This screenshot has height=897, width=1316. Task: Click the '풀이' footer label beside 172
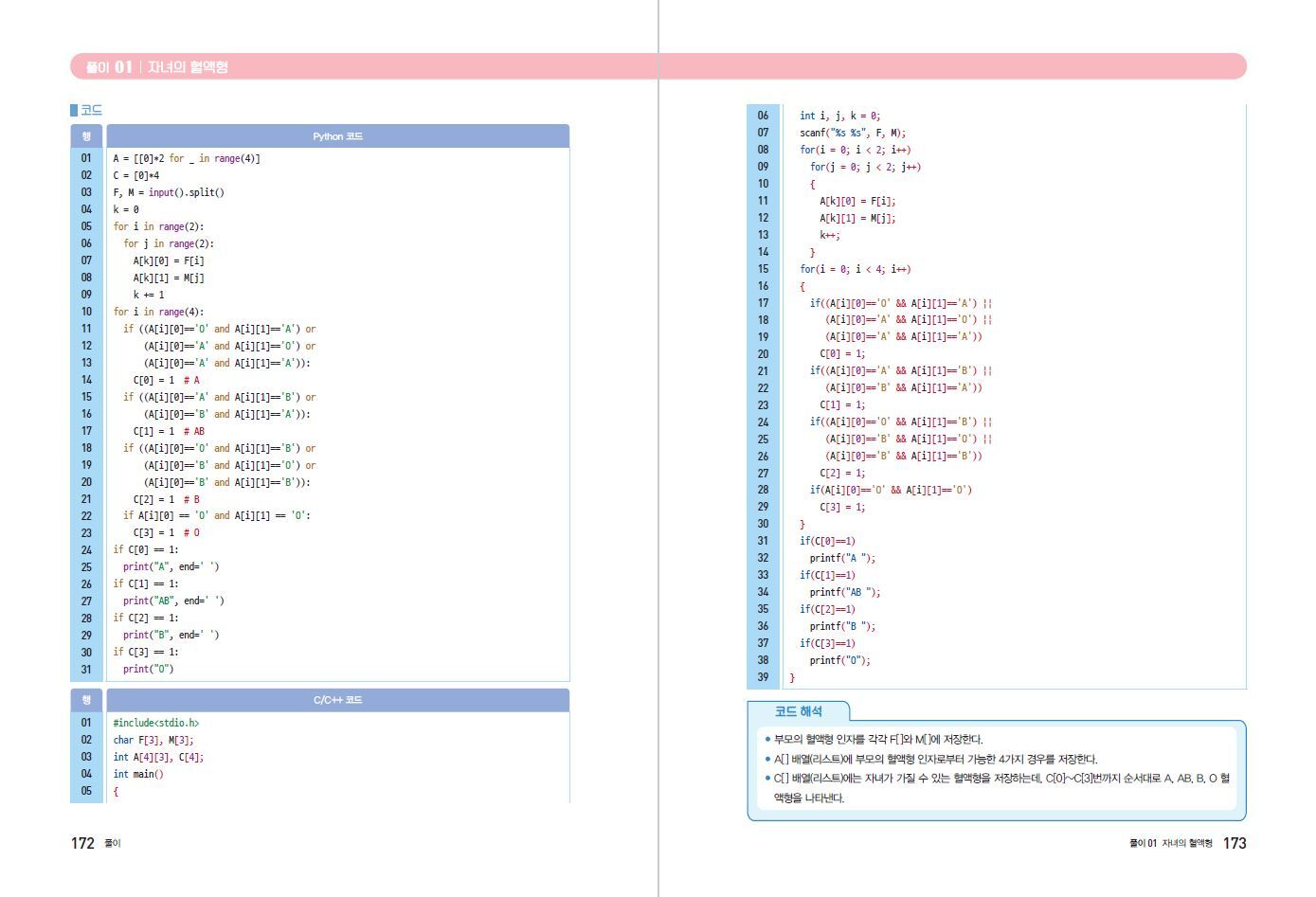(113, 843)
